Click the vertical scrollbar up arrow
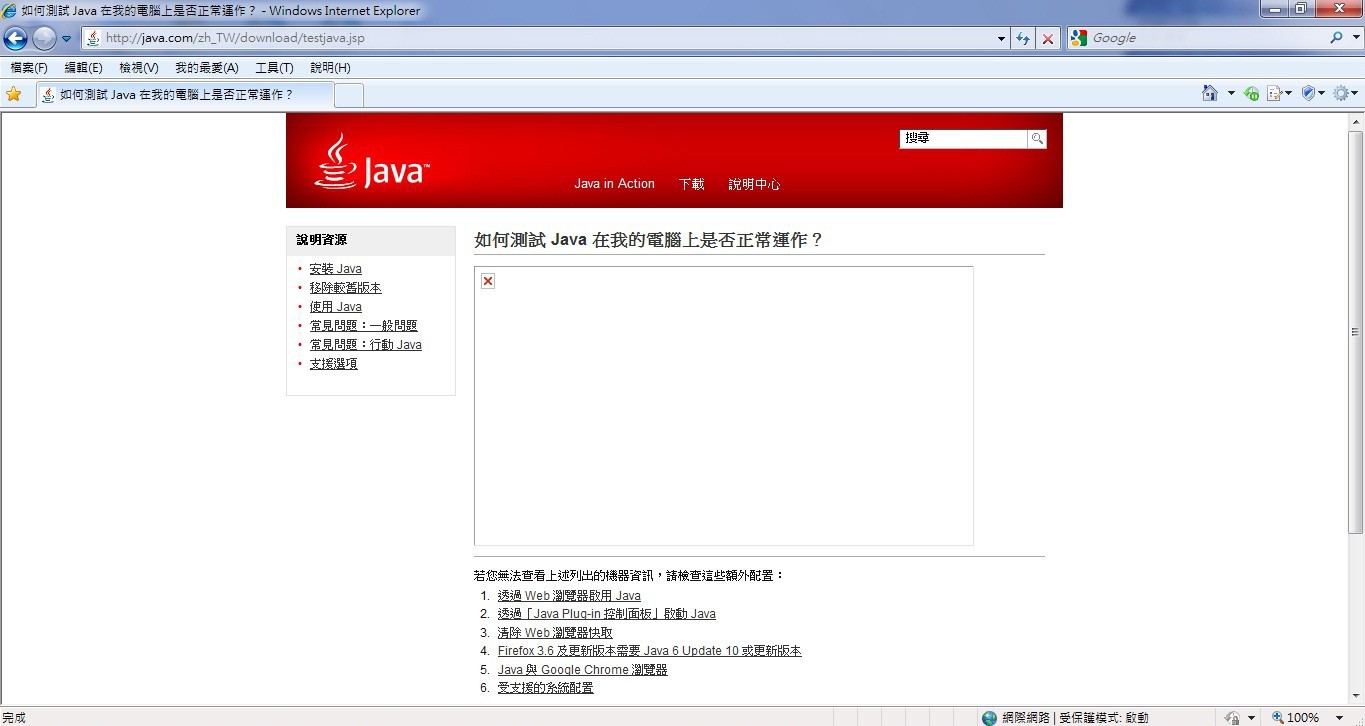Viewport: 1365px width, 726px height. pos(1356,120)
